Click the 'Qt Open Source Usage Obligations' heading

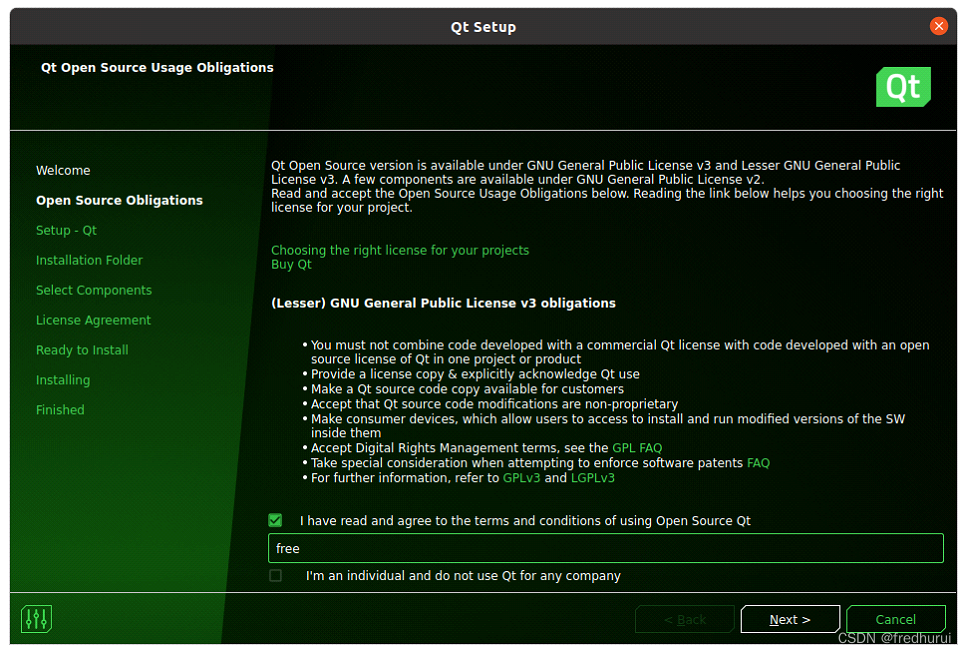pyautogui.click(x=157, y=67)
